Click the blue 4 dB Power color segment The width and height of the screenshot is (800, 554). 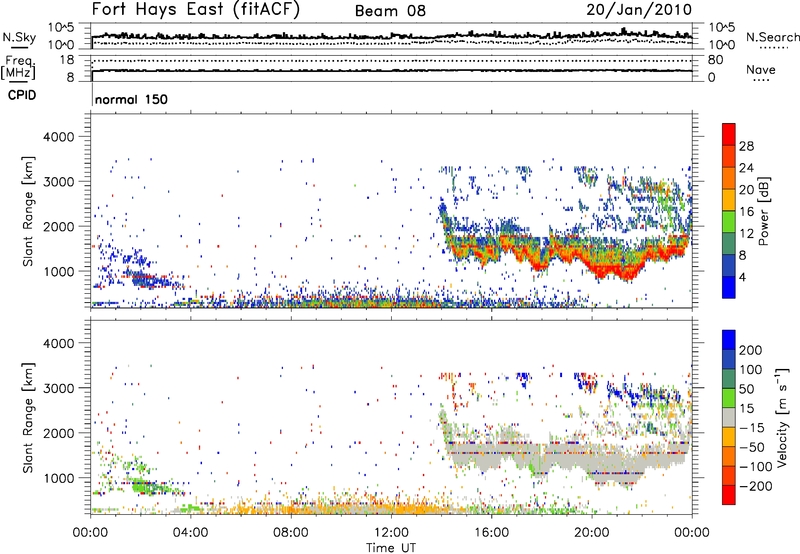729,287
